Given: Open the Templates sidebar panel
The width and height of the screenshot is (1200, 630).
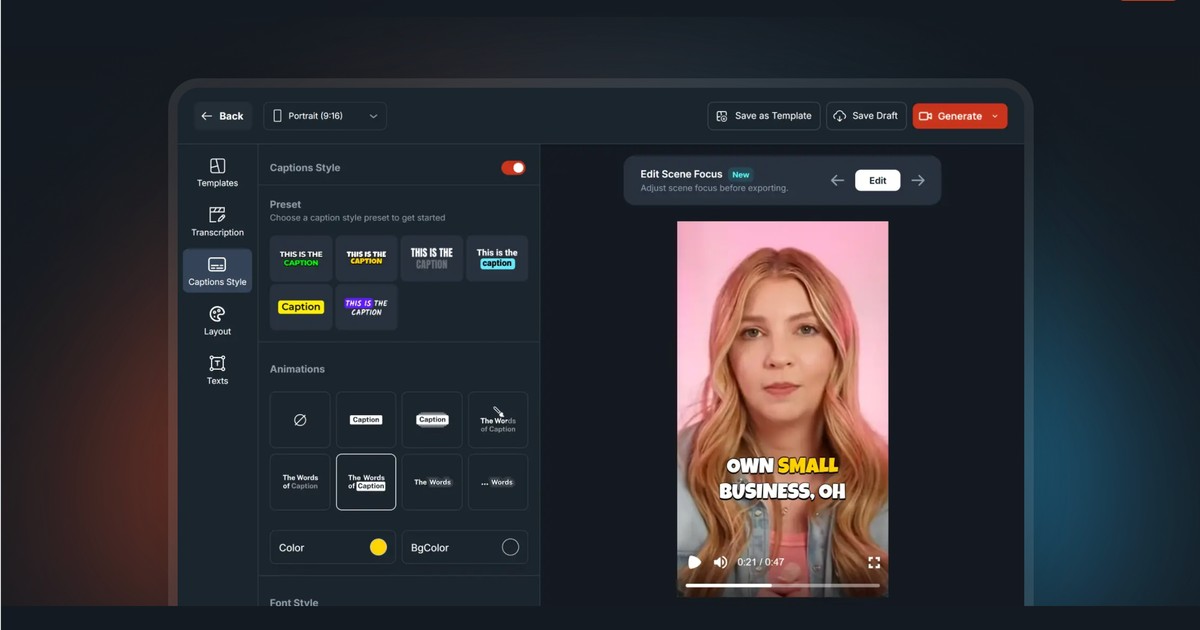Looking at the screenshot, I should (217, 172).
